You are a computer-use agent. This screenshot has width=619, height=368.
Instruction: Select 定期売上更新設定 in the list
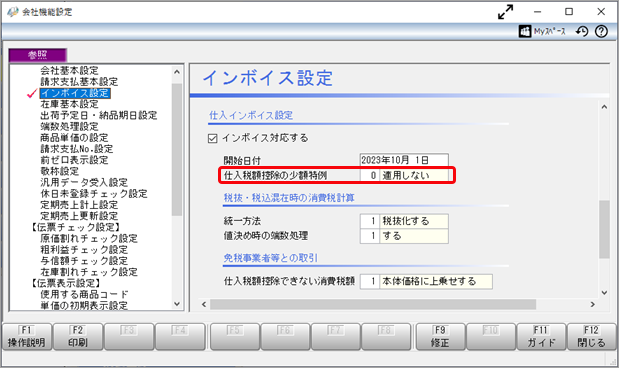coord(79,216)
